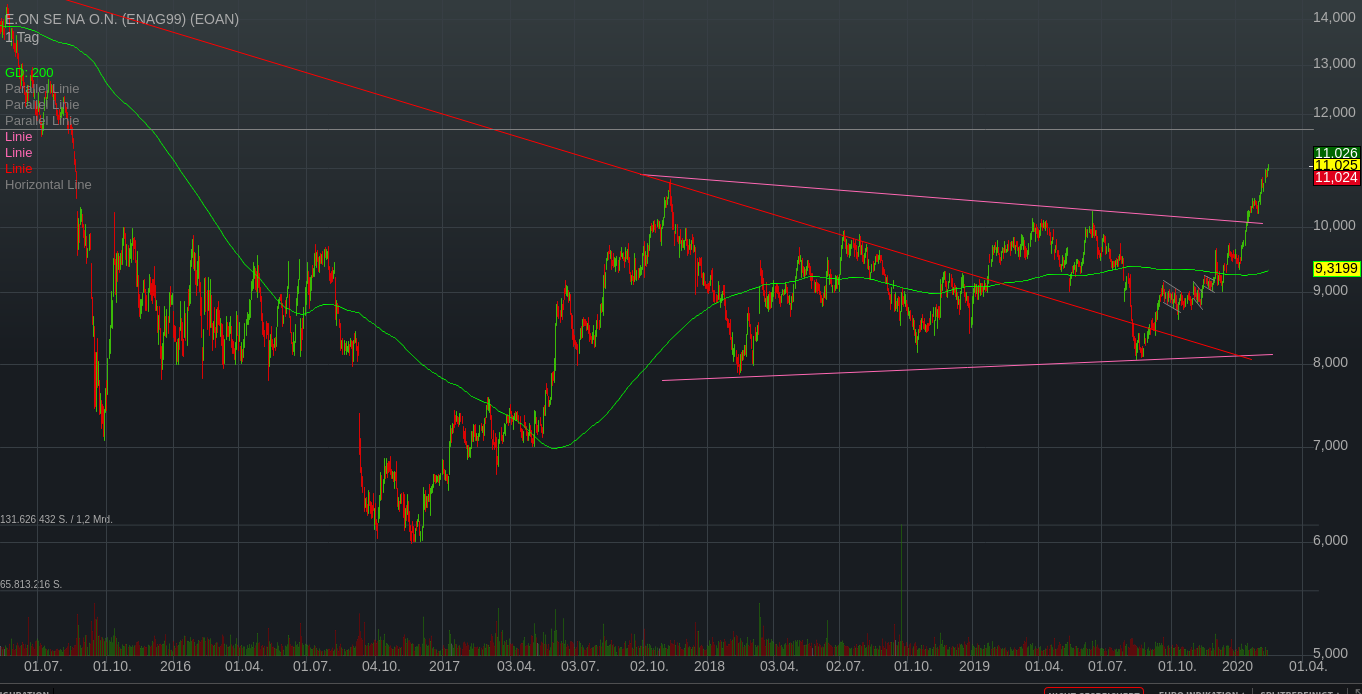The height and width of the screenshot is (694, 1362).
Task: Select the topmost Parallel Linie legend entry
Action: (42, 89)
